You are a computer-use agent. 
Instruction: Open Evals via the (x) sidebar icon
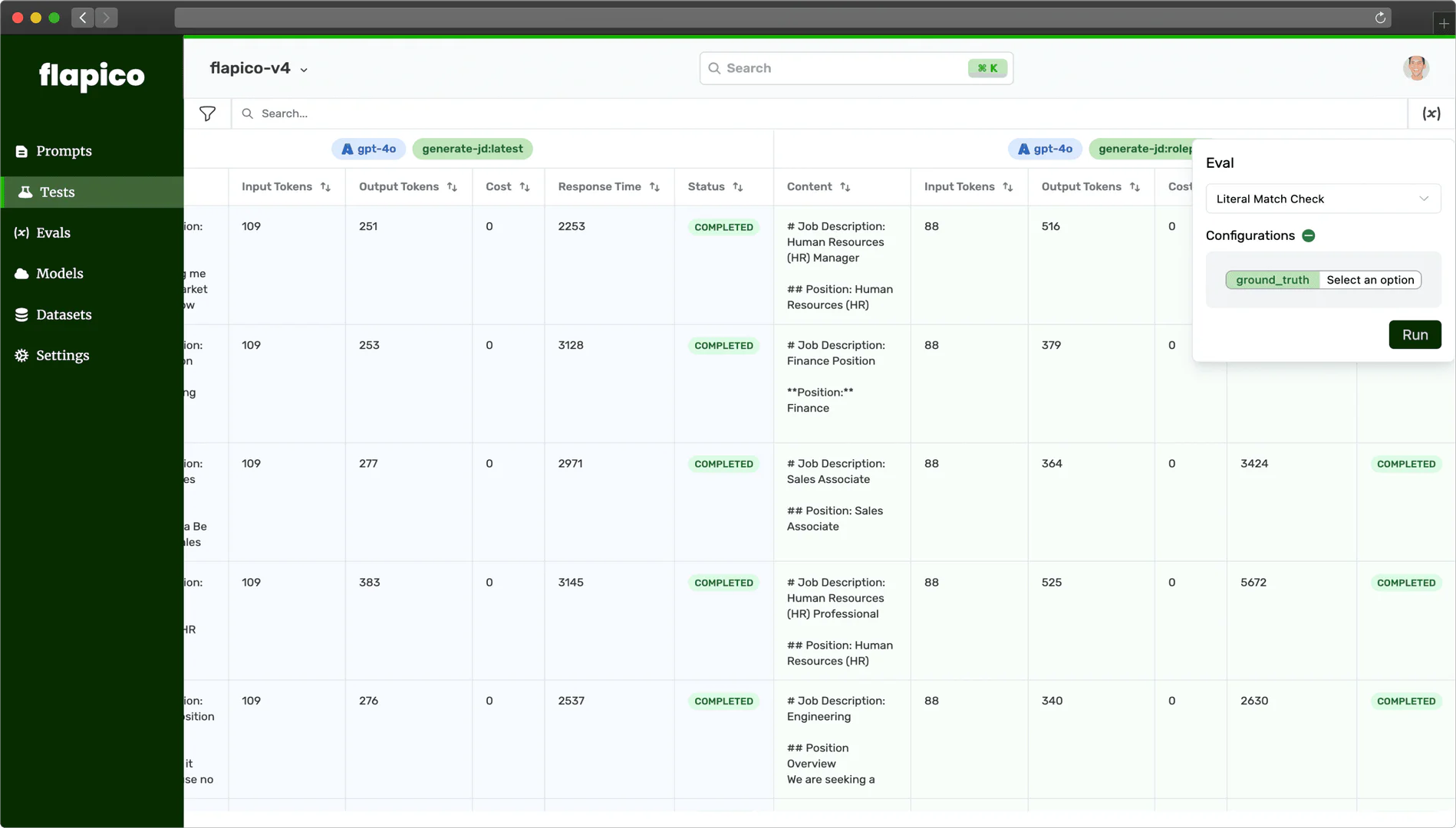21,232
